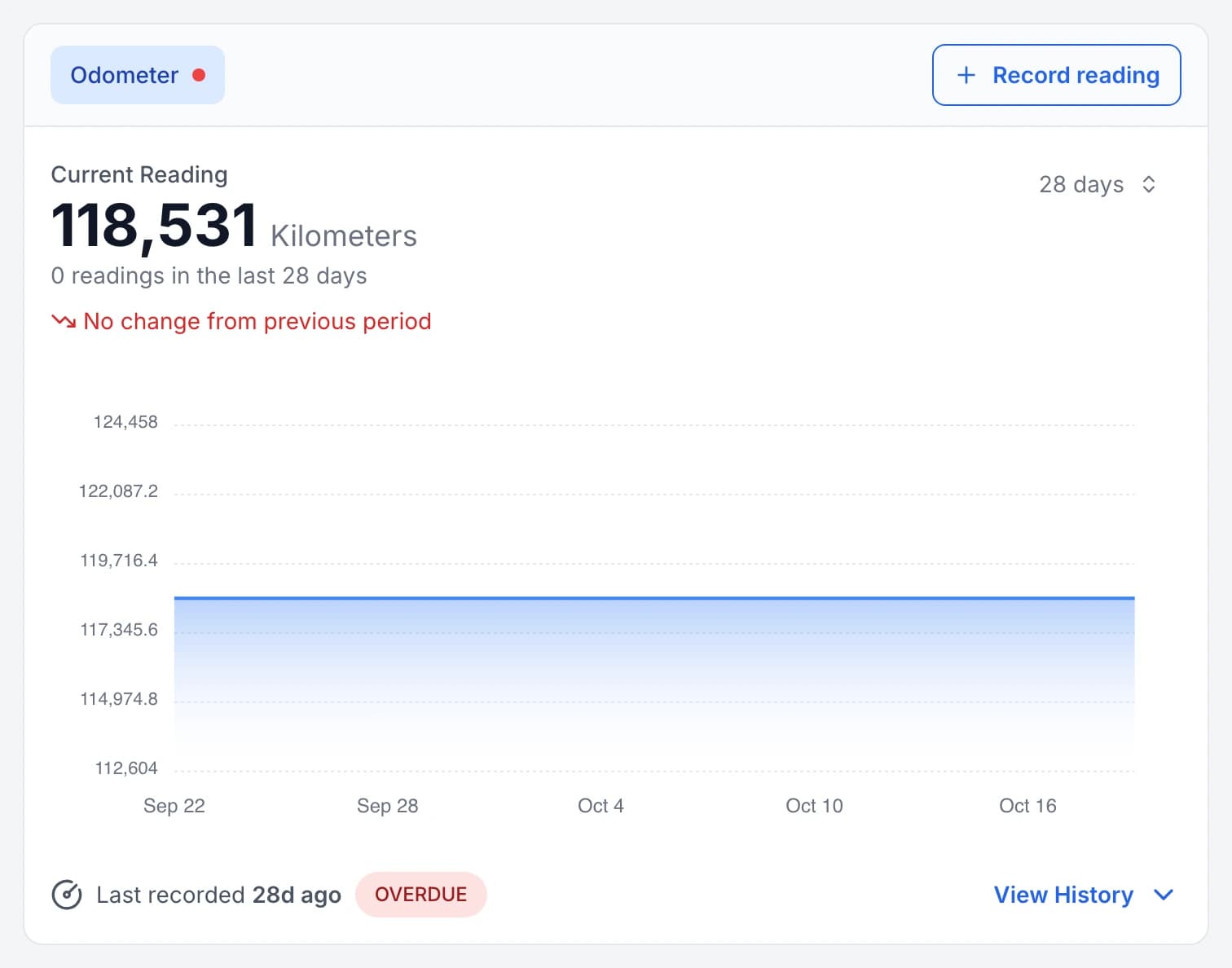The width and height of the screenshot is (1232, 968).
Task: Click 'No change from previous period' text
Action: click(257, 321)
